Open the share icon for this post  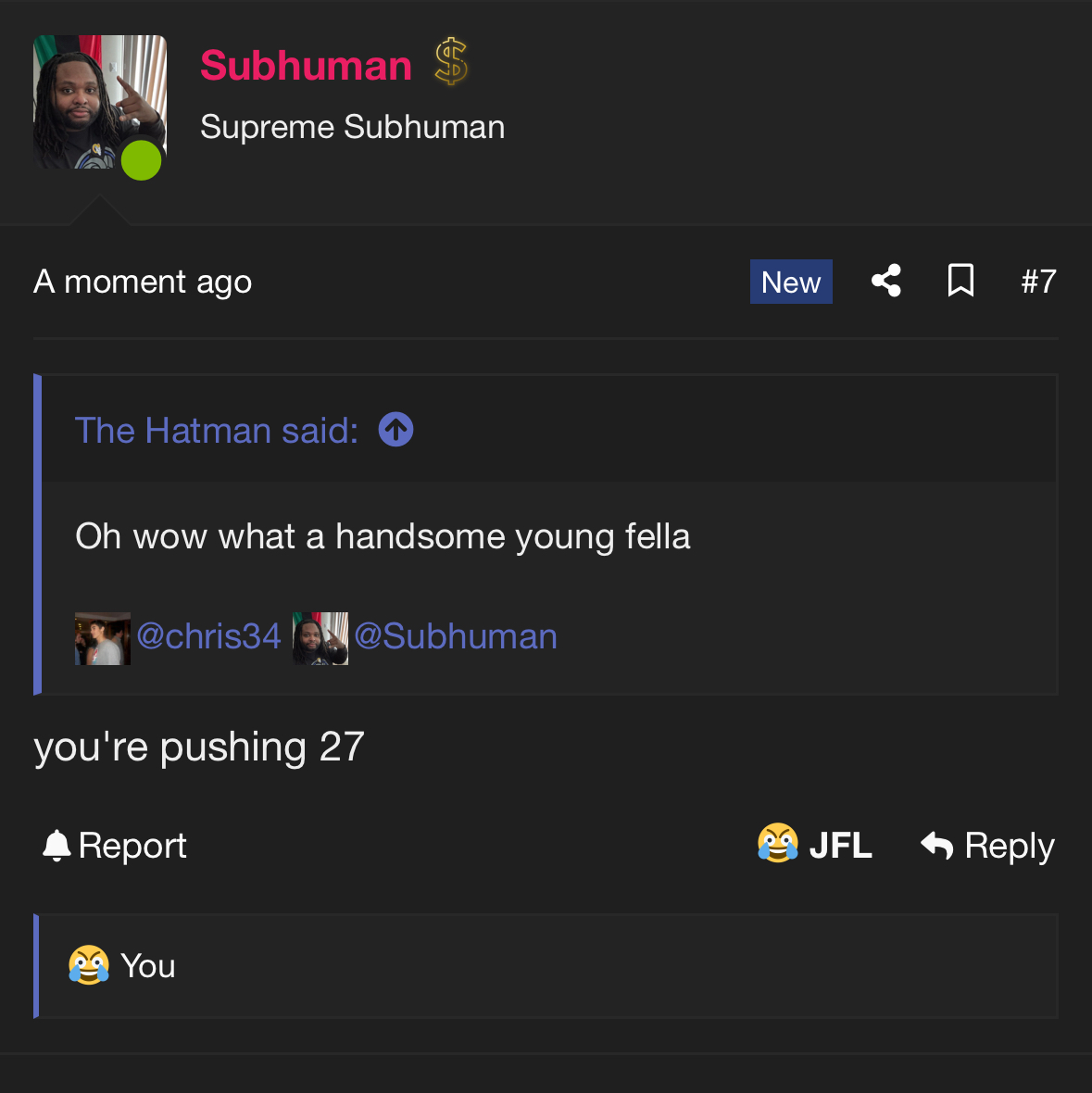[x=885, y=281]
